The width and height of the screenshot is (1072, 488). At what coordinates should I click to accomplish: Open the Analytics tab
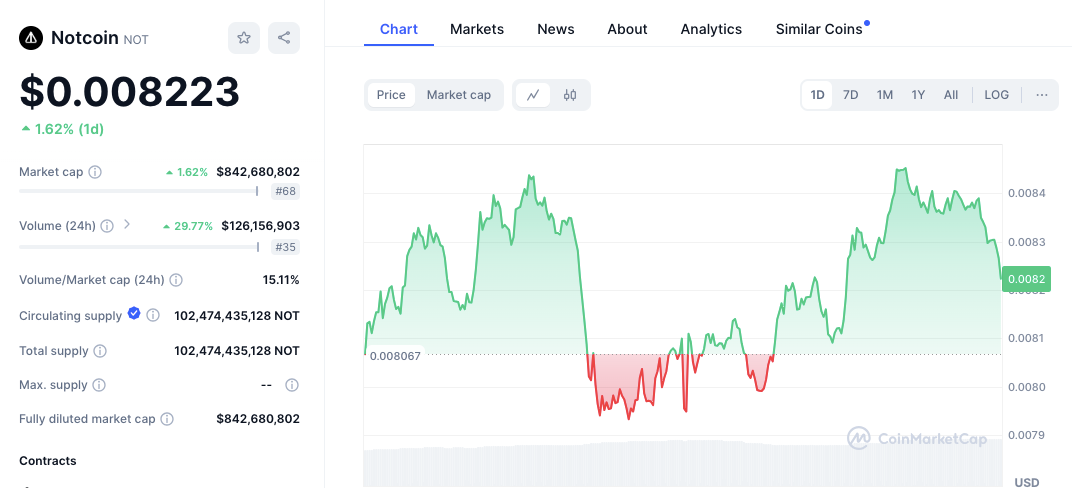(x=711, y=29)
